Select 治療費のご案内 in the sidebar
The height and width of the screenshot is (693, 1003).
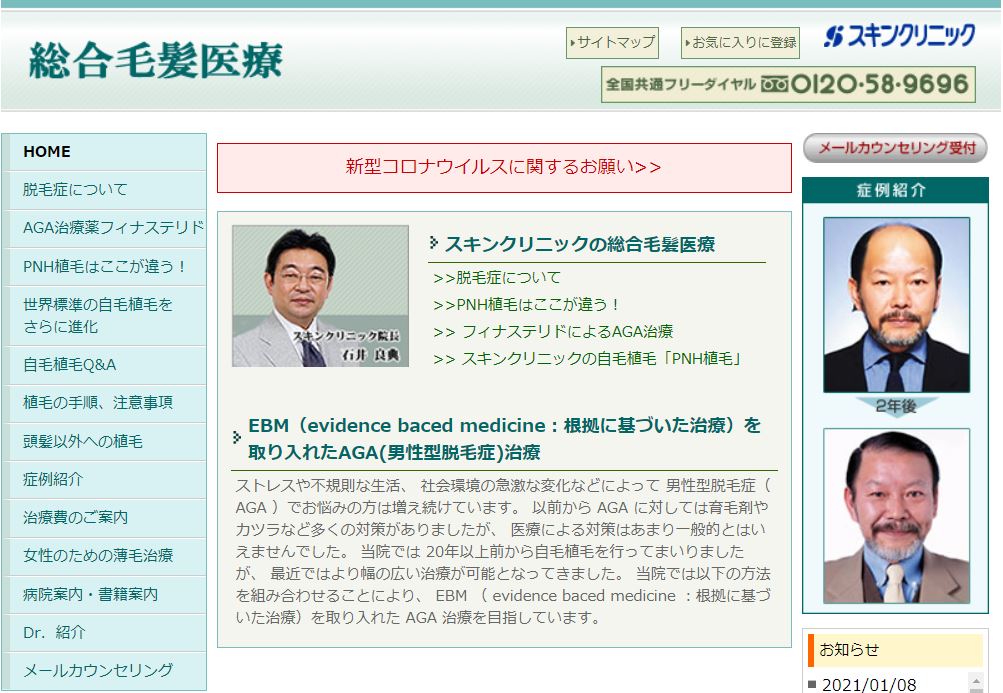[x=75, y=518]
